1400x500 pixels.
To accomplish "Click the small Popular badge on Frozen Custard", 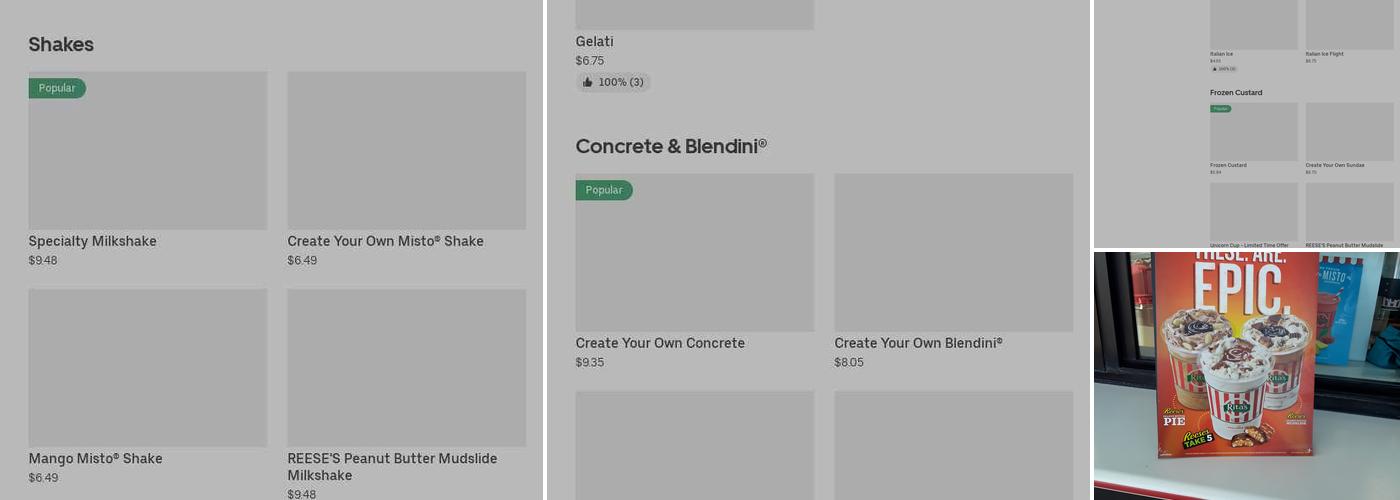I will pyautogui.click(x=1220, y=108).
